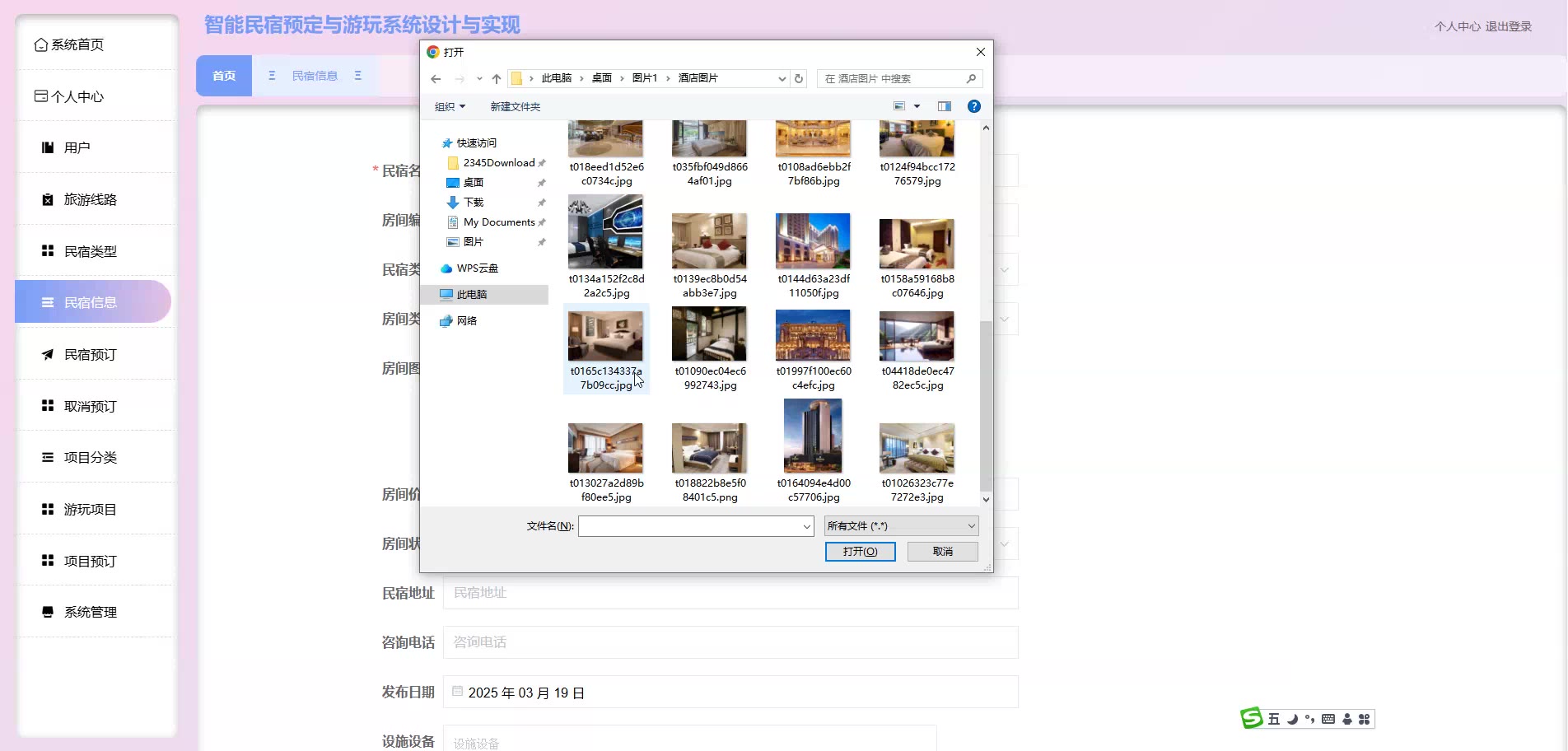Click the Sogou input method logo
1568x751 pixels.
coord(1251,719)
